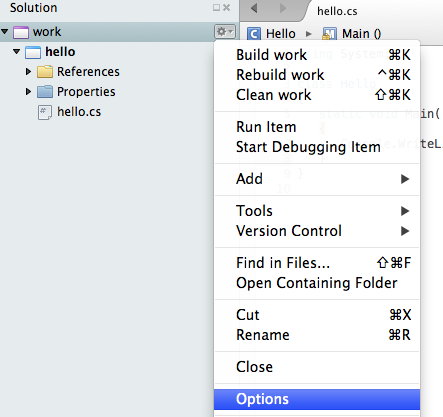
Task: Click the hello project icon
Action: 33,52
